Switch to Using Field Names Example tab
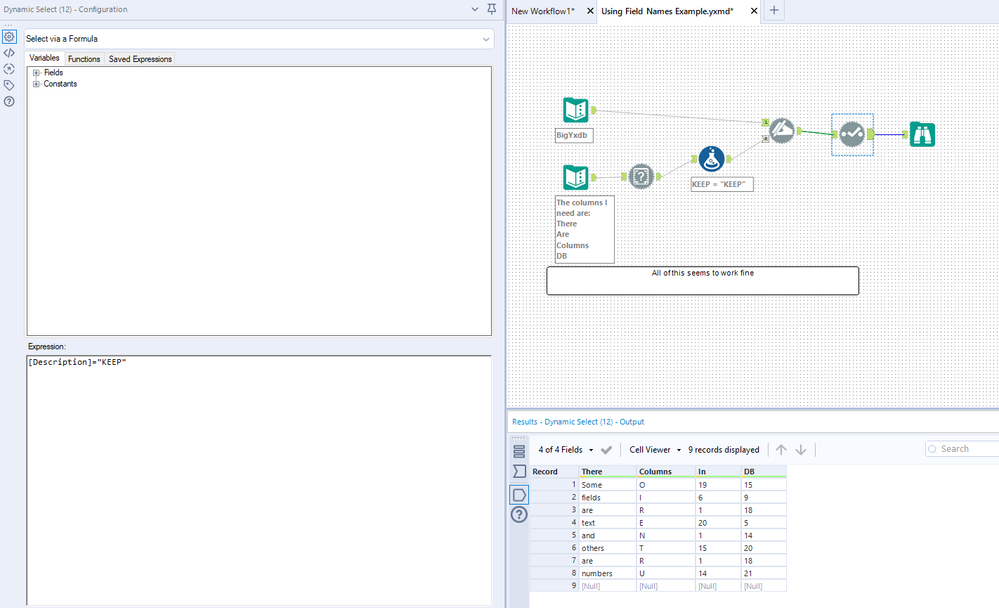The width and height of the screenshot is (999, 608). point(667,11)
